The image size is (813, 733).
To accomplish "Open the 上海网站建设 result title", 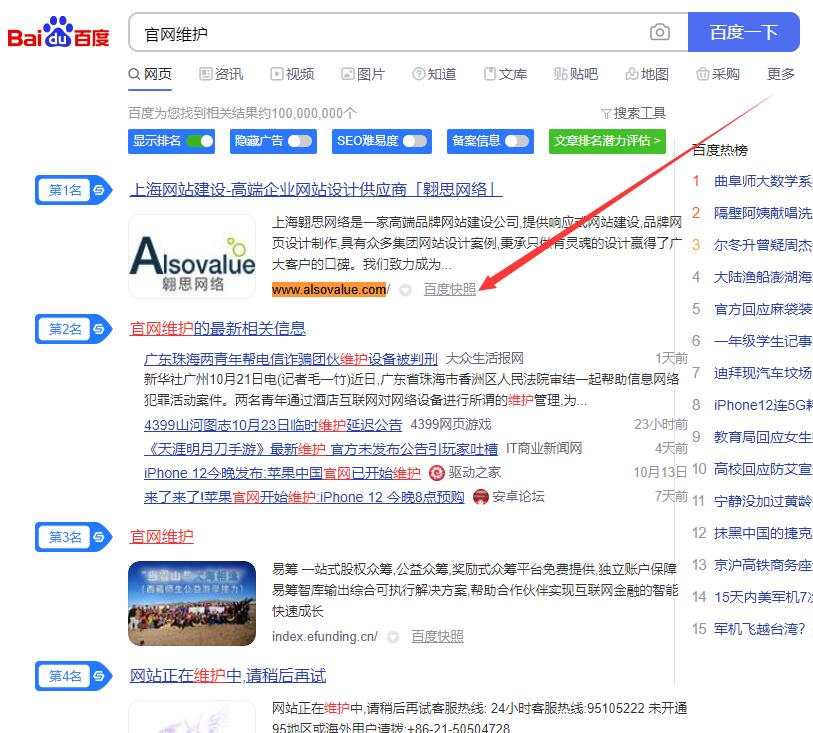I will pyautogui.click(x=316, y=190).
